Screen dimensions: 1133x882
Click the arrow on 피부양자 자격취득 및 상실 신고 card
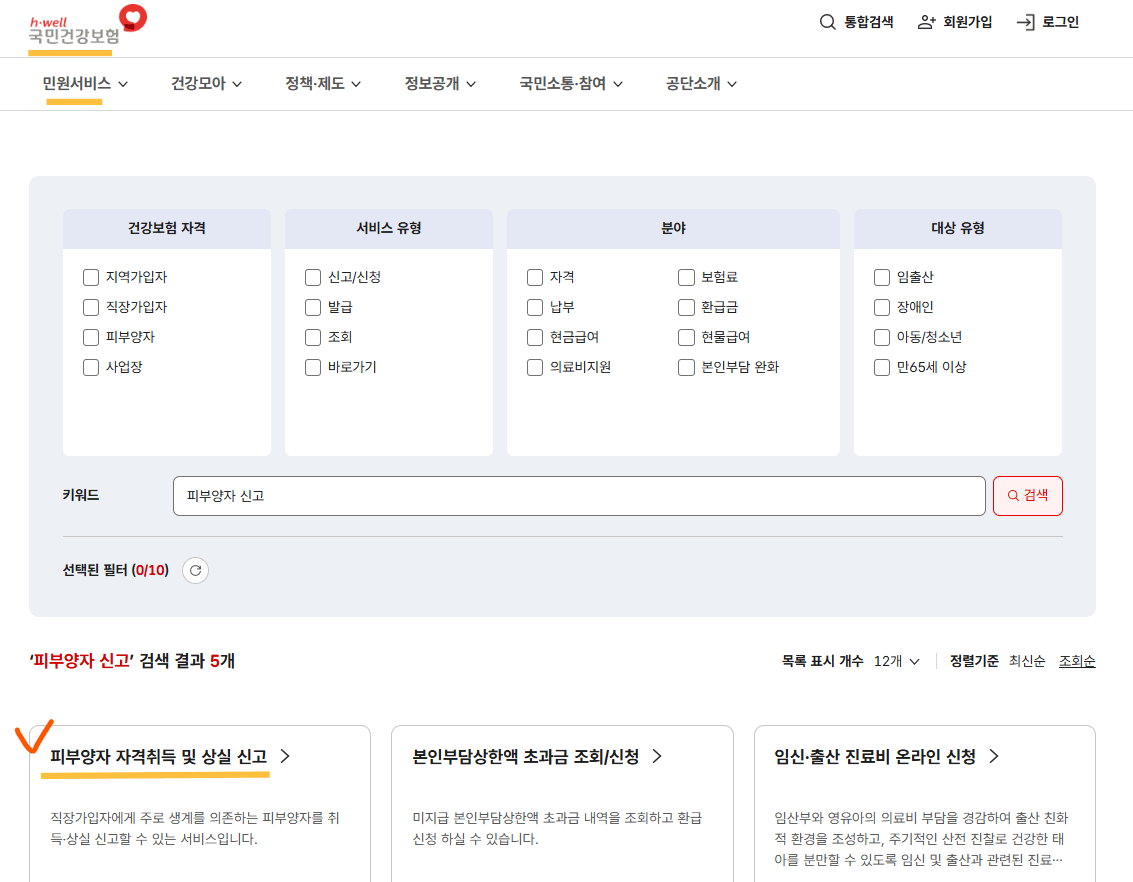point(283,757)
